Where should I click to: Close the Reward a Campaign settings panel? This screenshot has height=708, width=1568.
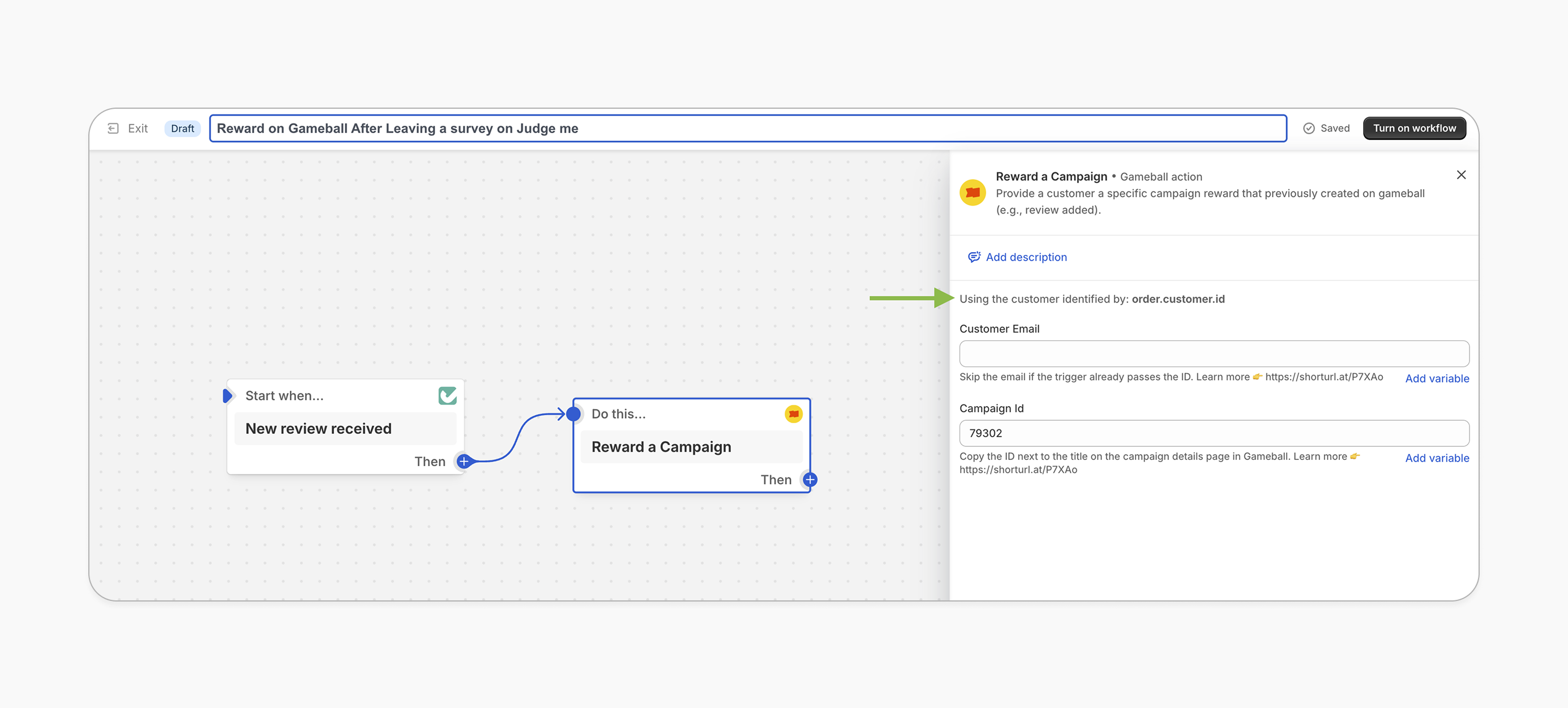tap(1462, 175)
